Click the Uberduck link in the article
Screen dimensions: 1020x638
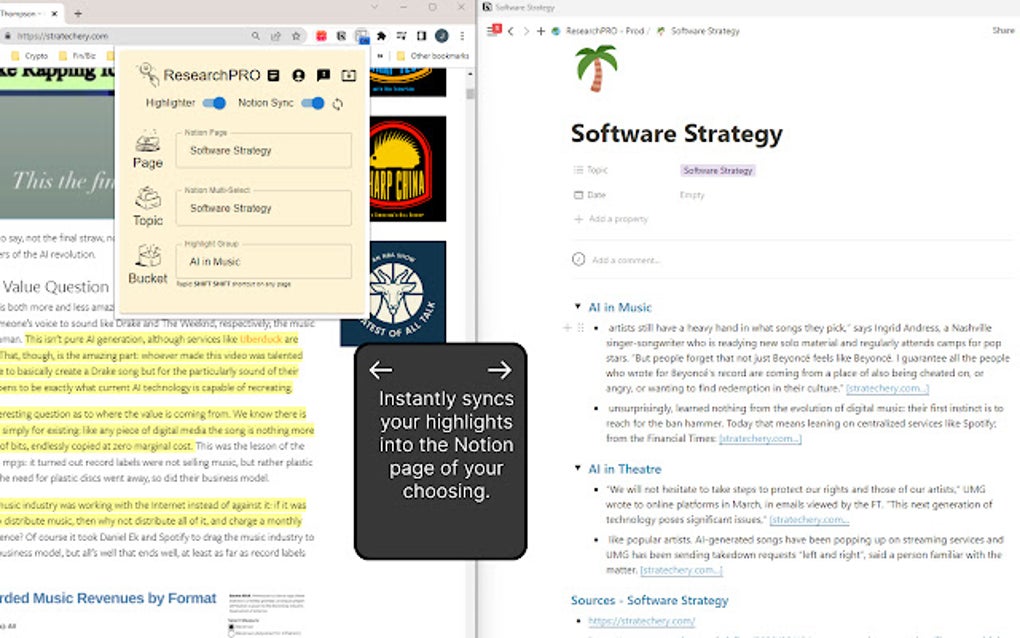click(261, 339)
